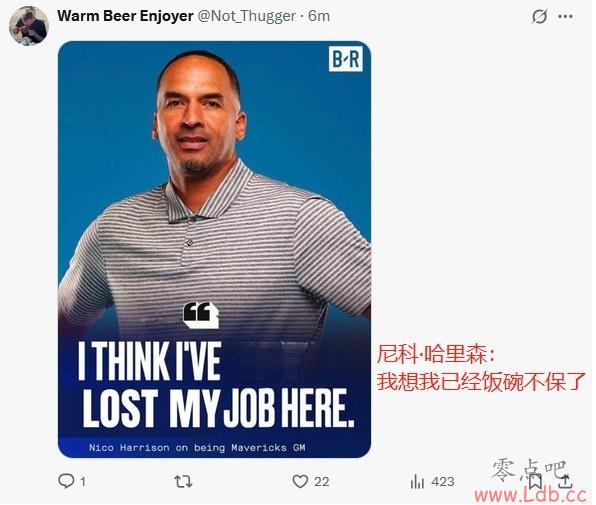Click the red 尼科·哈里森 text
This screenshot has width=596, height=505.
coord(436,354)
